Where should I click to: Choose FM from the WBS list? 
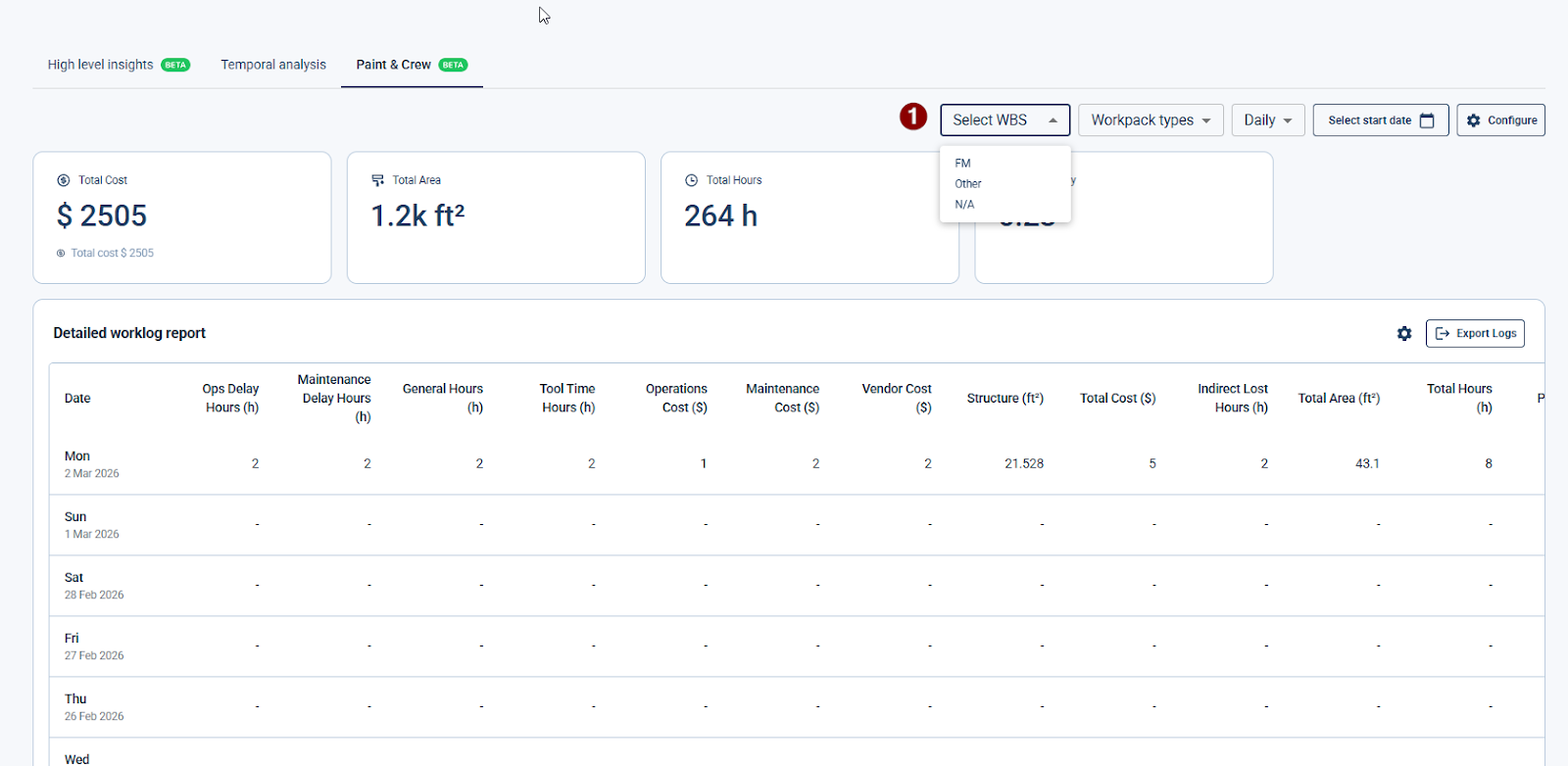coord(962,164)
